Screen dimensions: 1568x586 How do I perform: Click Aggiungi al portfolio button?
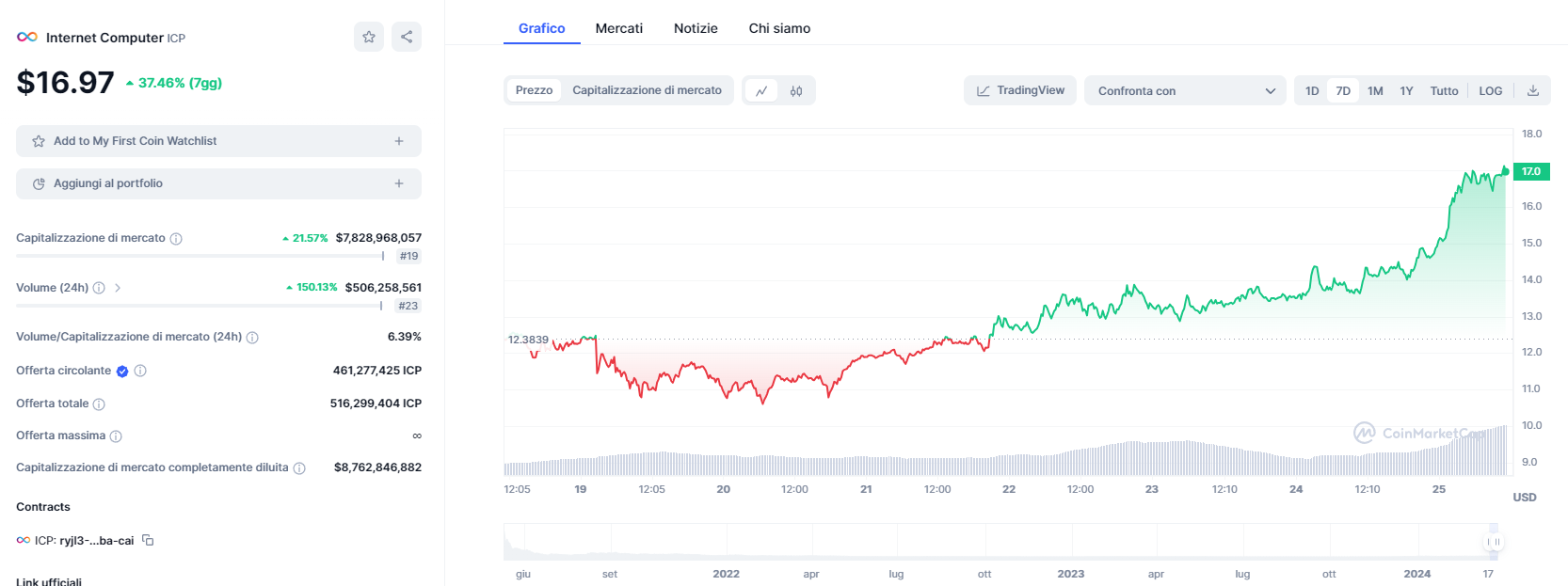coord(218,183)
